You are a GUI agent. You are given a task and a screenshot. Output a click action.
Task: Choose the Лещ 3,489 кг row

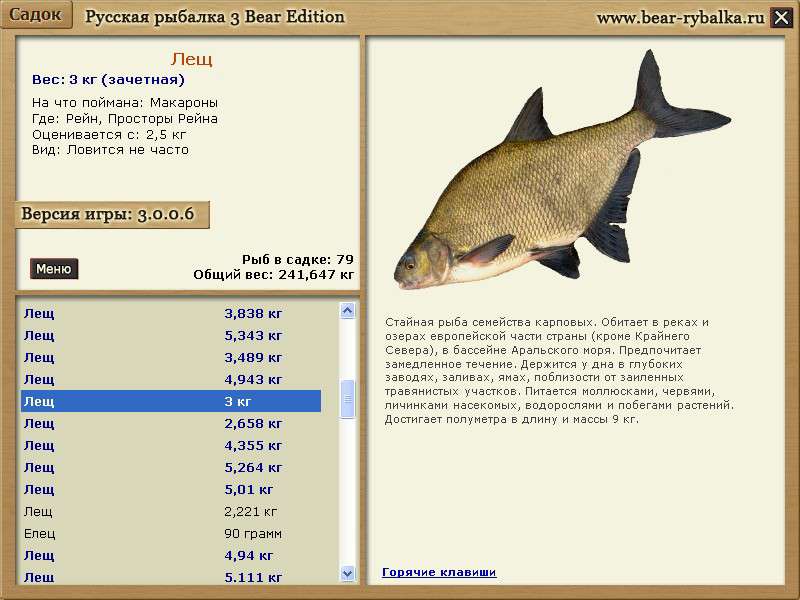tap(170, 357)
